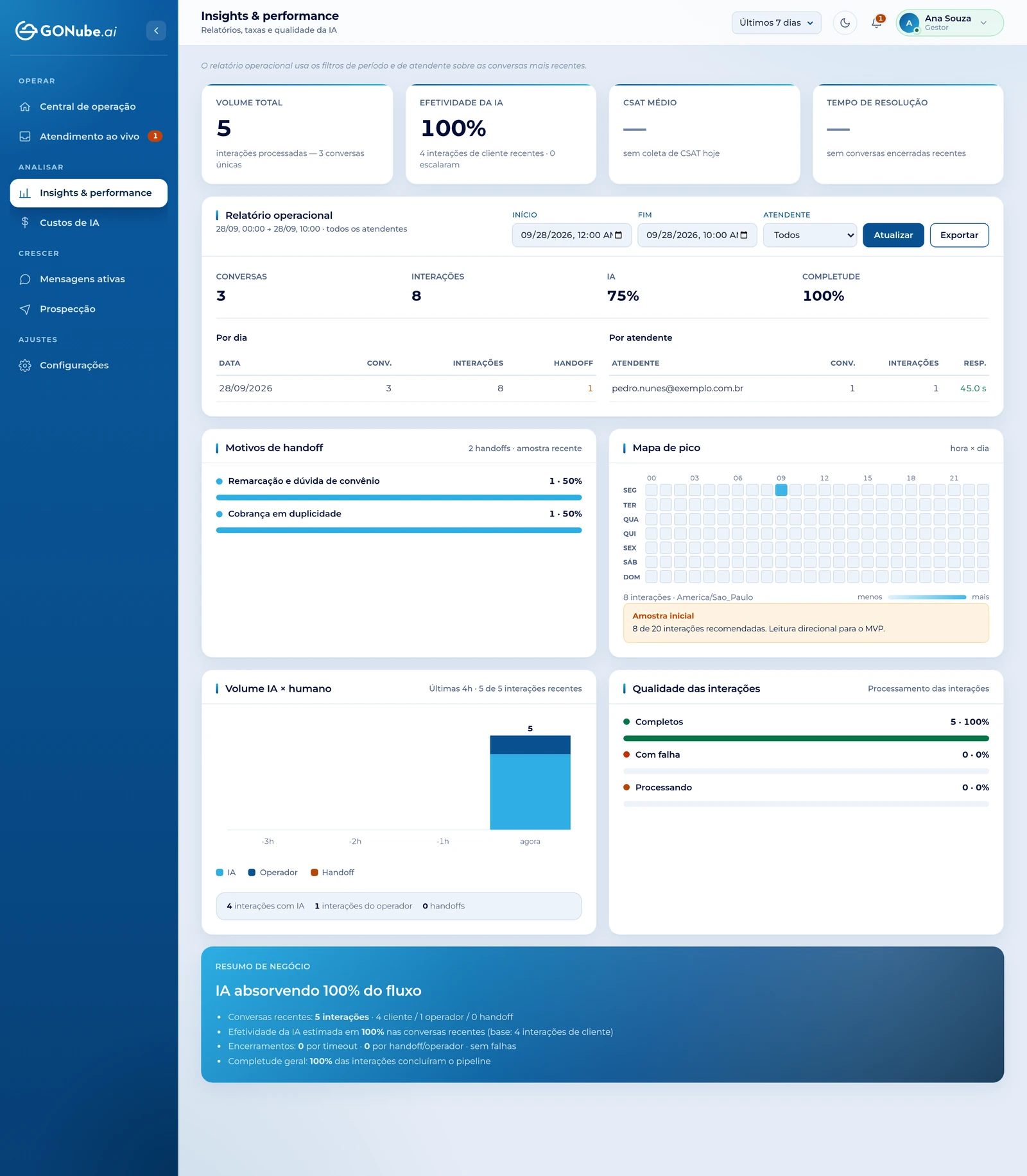Click the Efetividade da IA card
Image resolution: width=1027 pixels, height=1176 pixels.
pyautogui.click(x=501, y=134)
